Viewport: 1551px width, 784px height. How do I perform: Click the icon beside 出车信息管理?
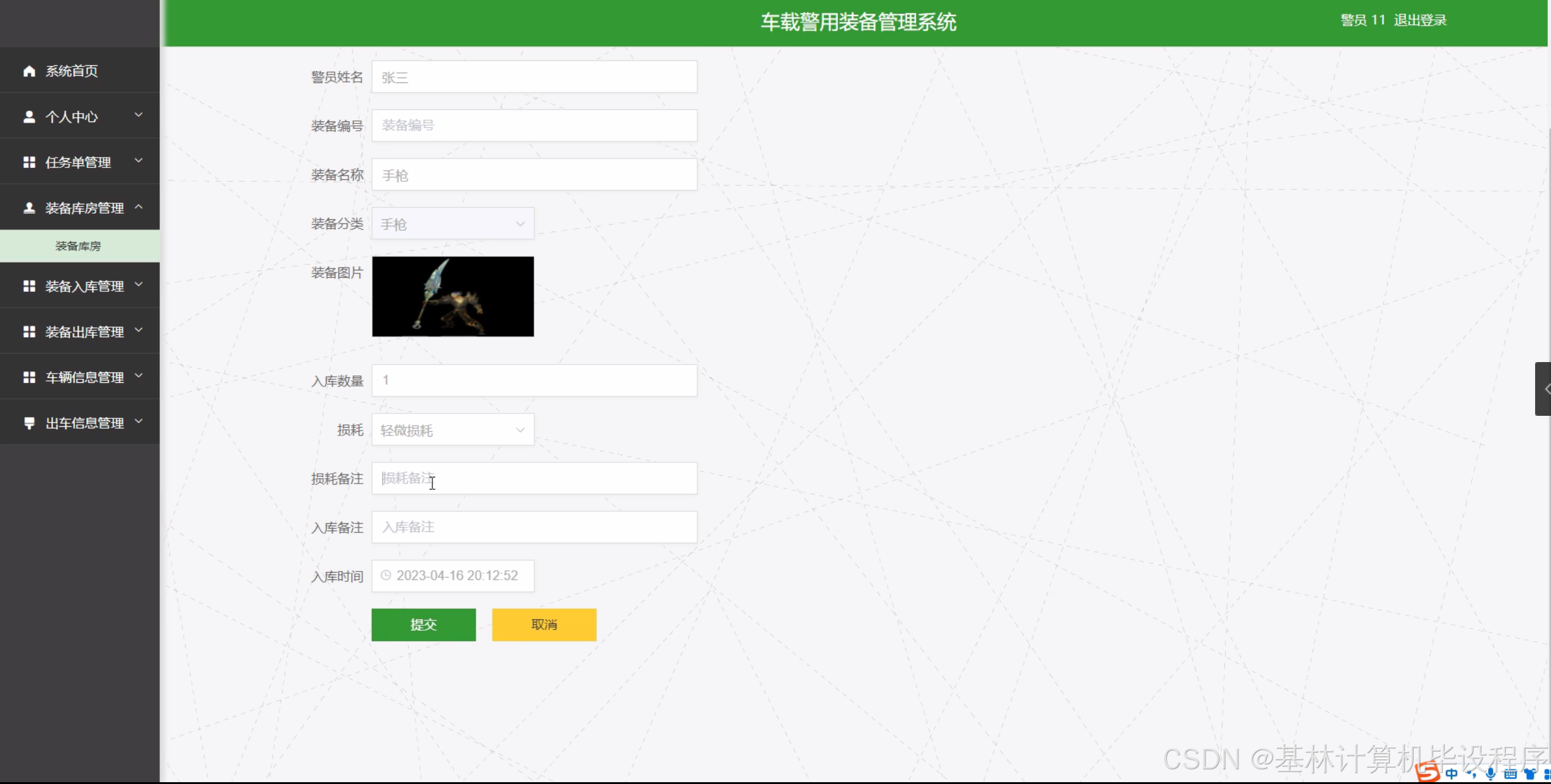pyautogui.click(x=29, y=423)
